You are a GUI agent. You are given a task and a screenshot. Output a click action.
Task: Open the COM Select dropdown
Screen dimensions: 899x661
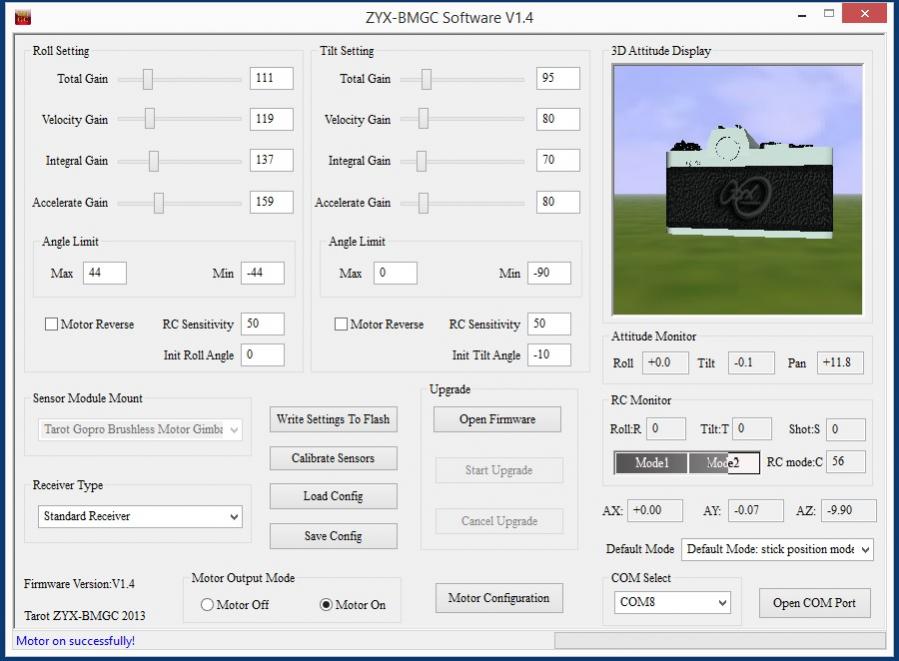672,603
